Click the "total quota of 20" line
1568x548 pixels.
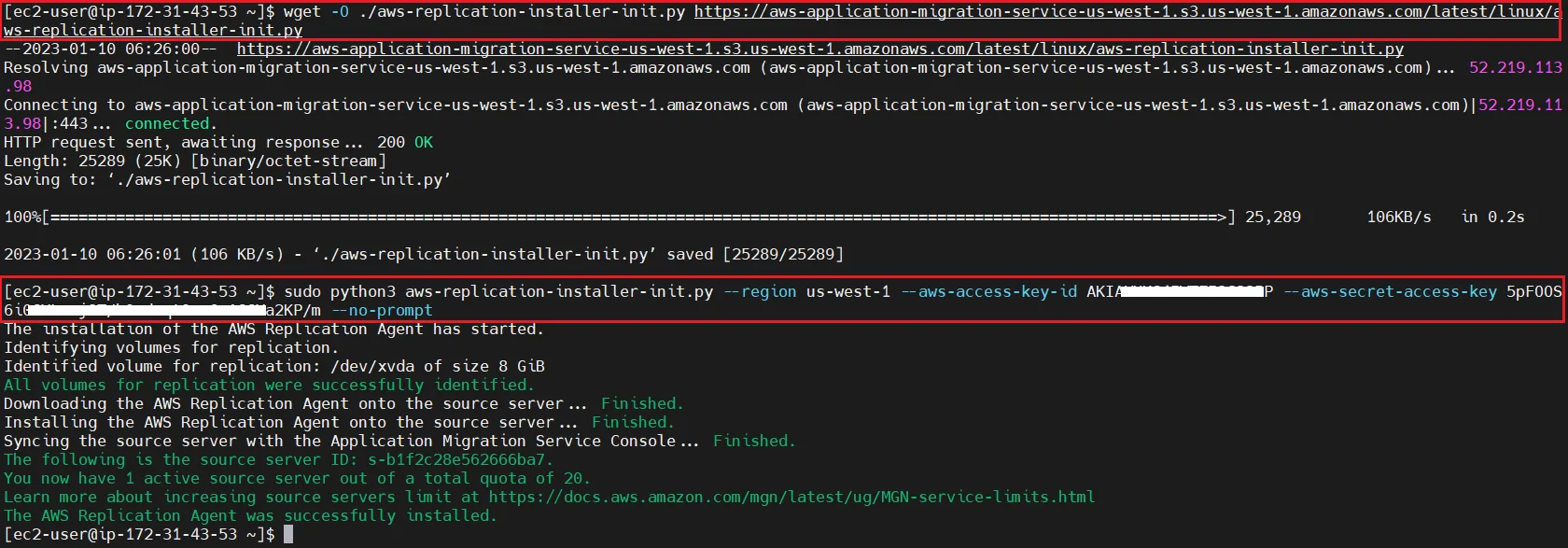pos(297,478)
